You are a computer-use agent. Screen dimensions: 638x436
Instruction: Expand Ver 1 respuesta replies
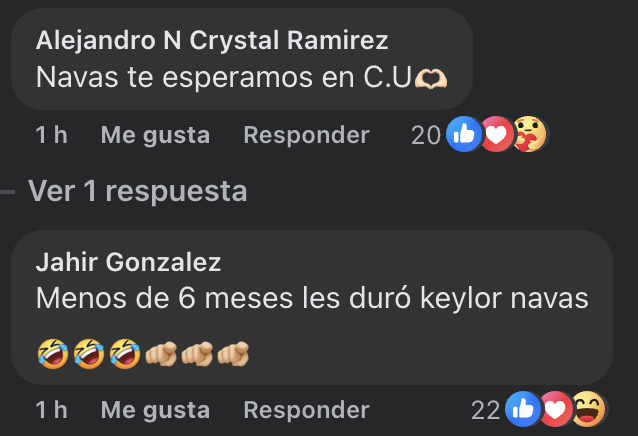[138, 191]
